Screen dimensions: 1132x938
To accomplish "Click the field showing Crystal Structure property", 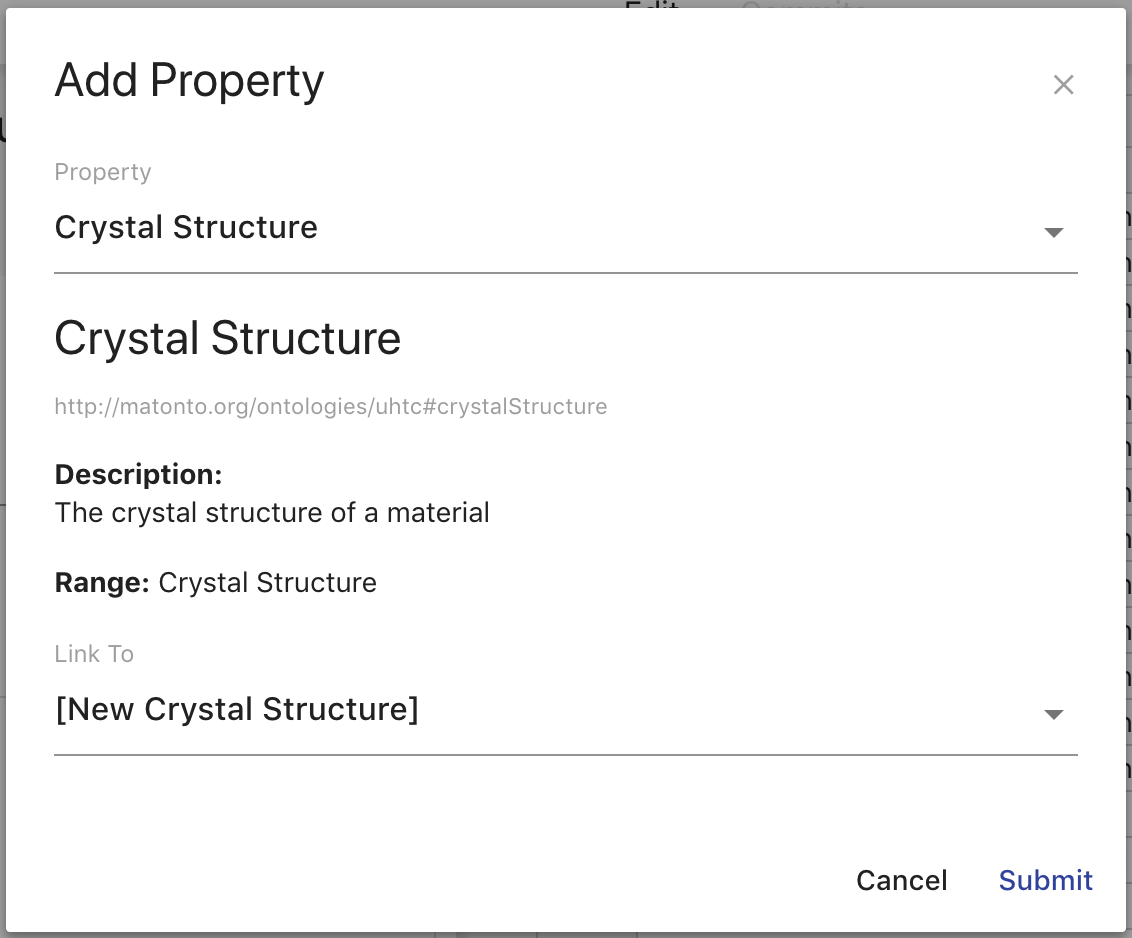I will coord(186,227).
